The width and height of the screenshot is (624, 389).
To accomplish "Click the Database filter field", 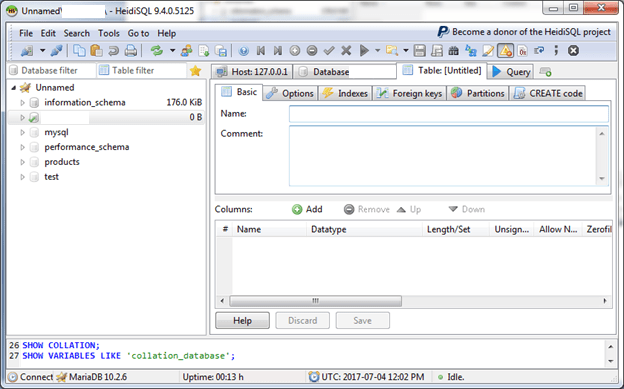I will (52, 70).
